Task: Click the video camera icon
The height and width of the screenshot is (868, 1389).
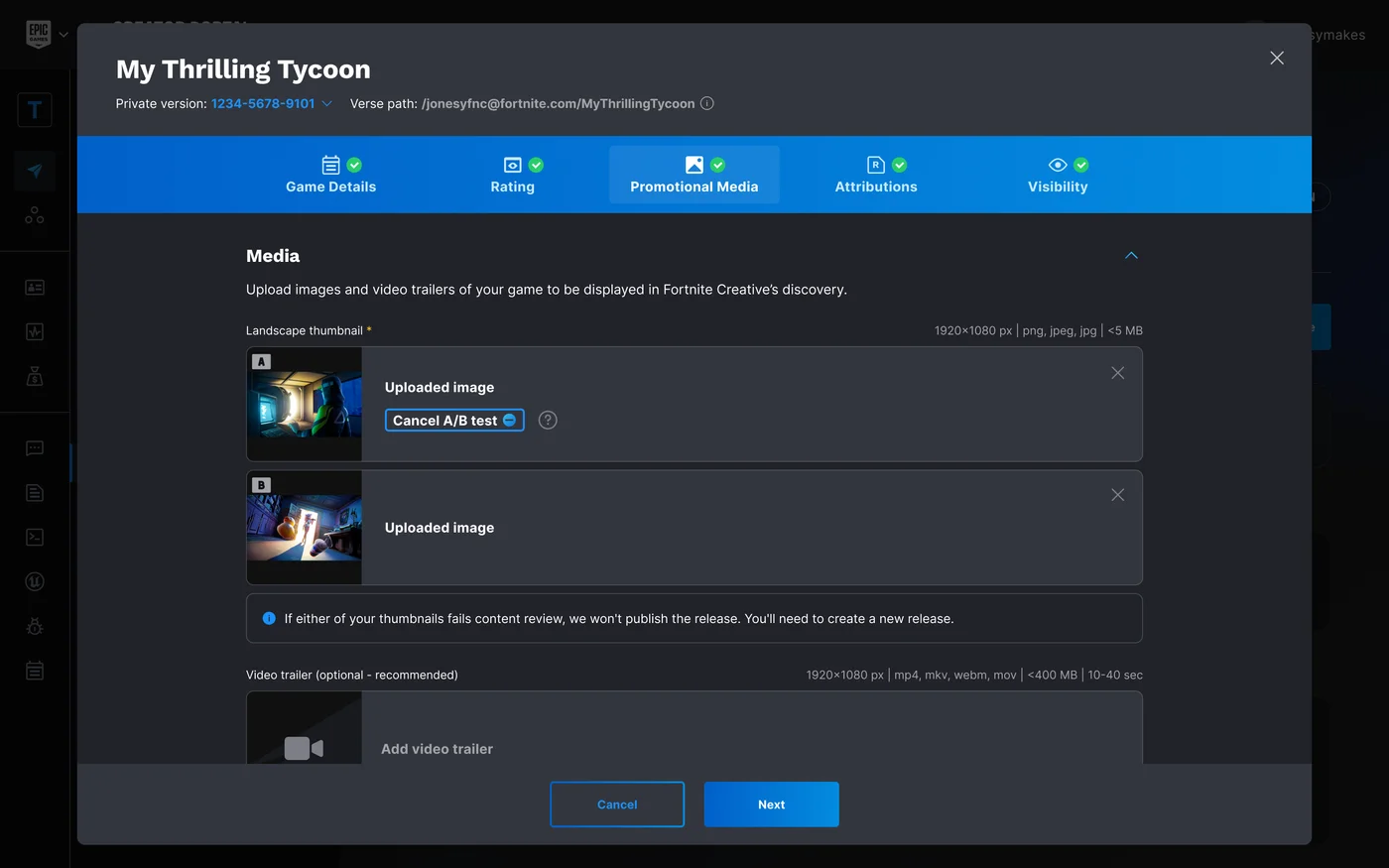Action: (x=304, y=748)
